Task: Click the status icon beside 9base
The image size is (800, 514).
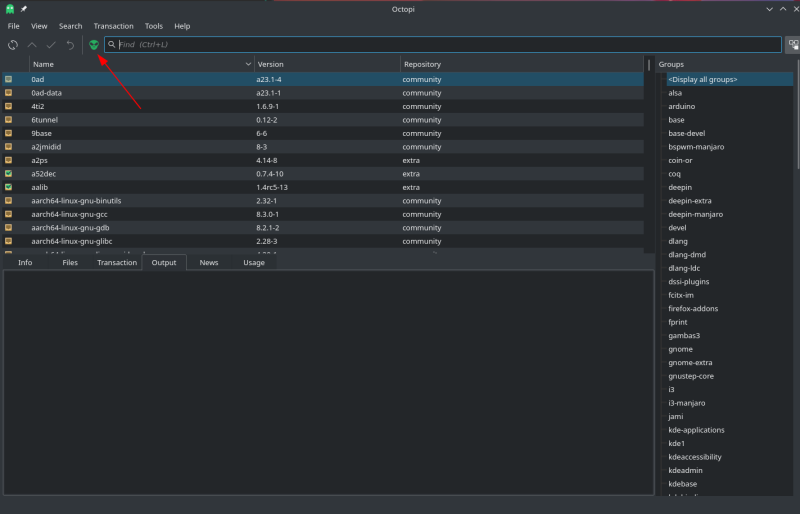Action: point(9,133)
